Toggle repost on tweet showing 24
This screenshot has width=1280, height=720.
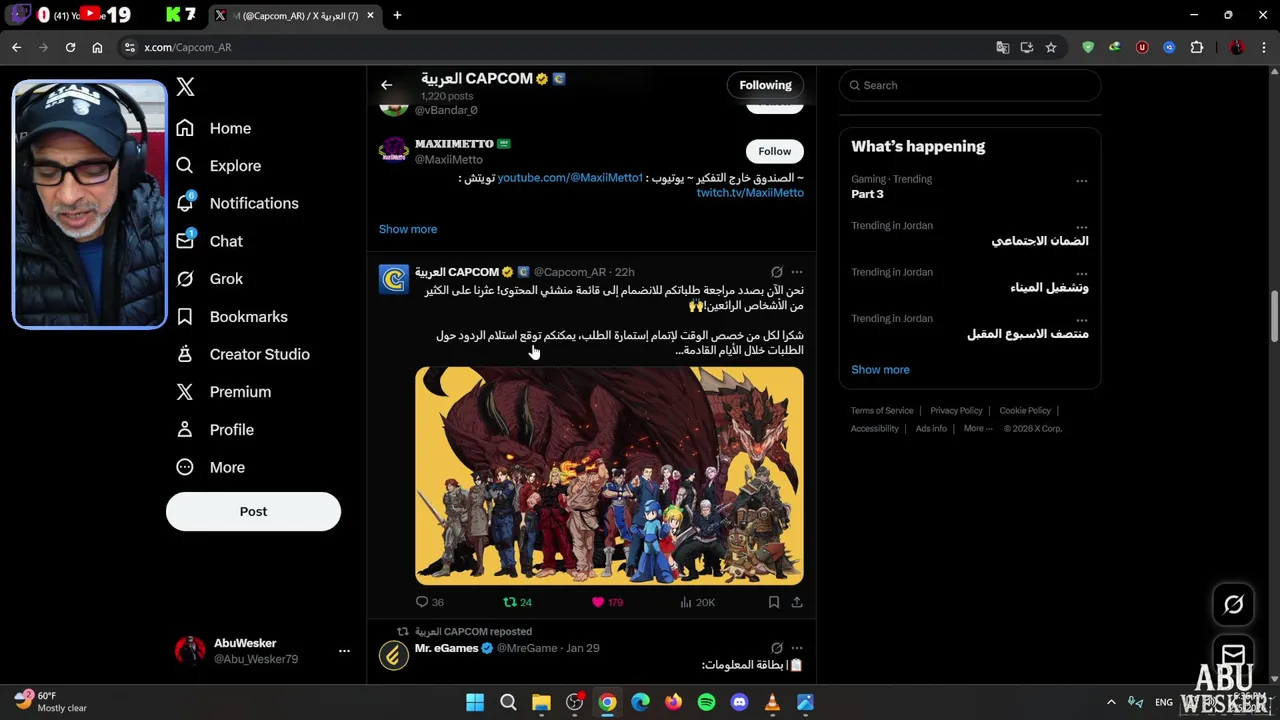tap(517, 602)
